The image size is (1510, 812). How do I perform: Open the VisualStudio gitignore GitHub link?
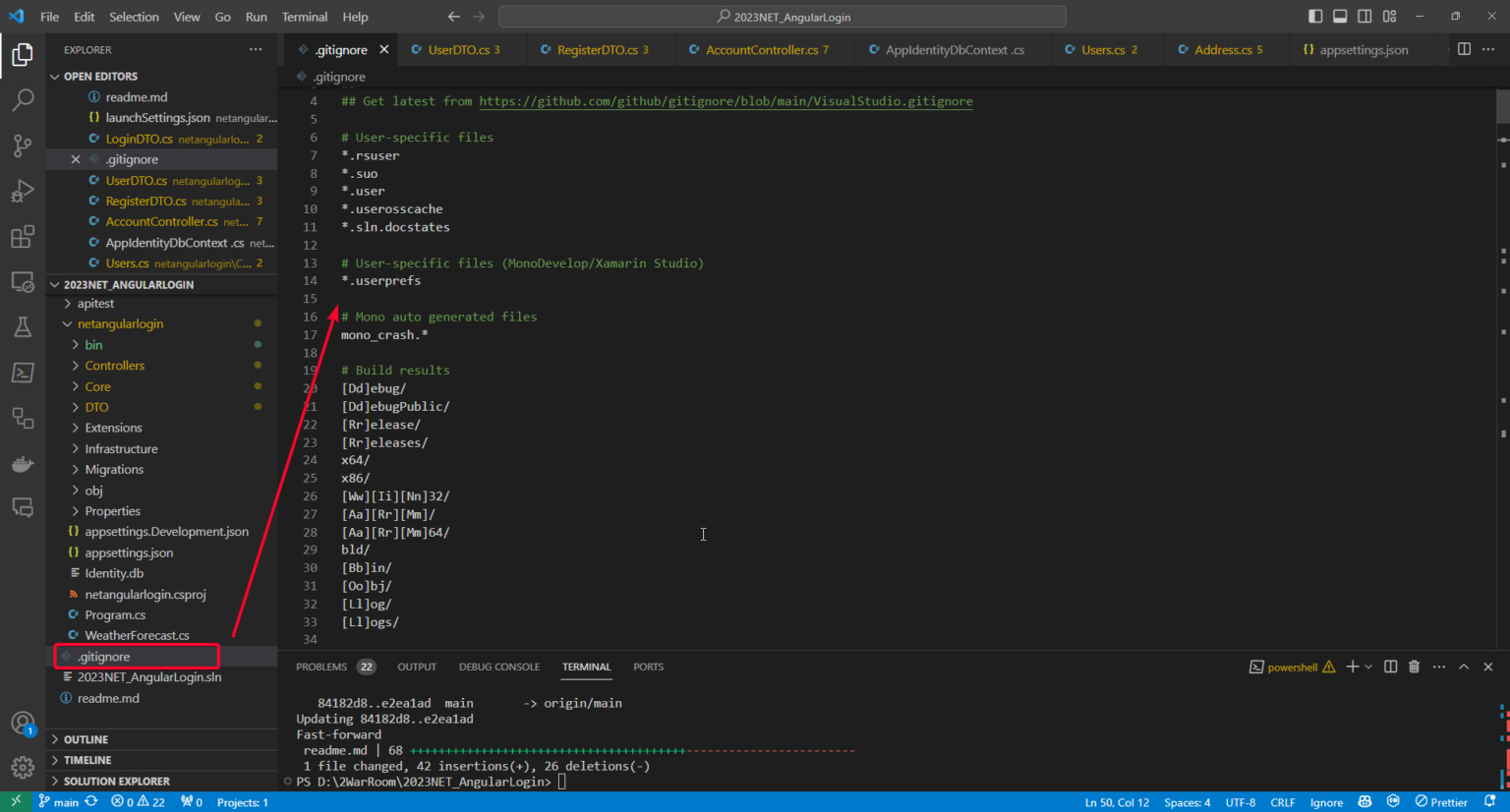[x=726, y=100]
